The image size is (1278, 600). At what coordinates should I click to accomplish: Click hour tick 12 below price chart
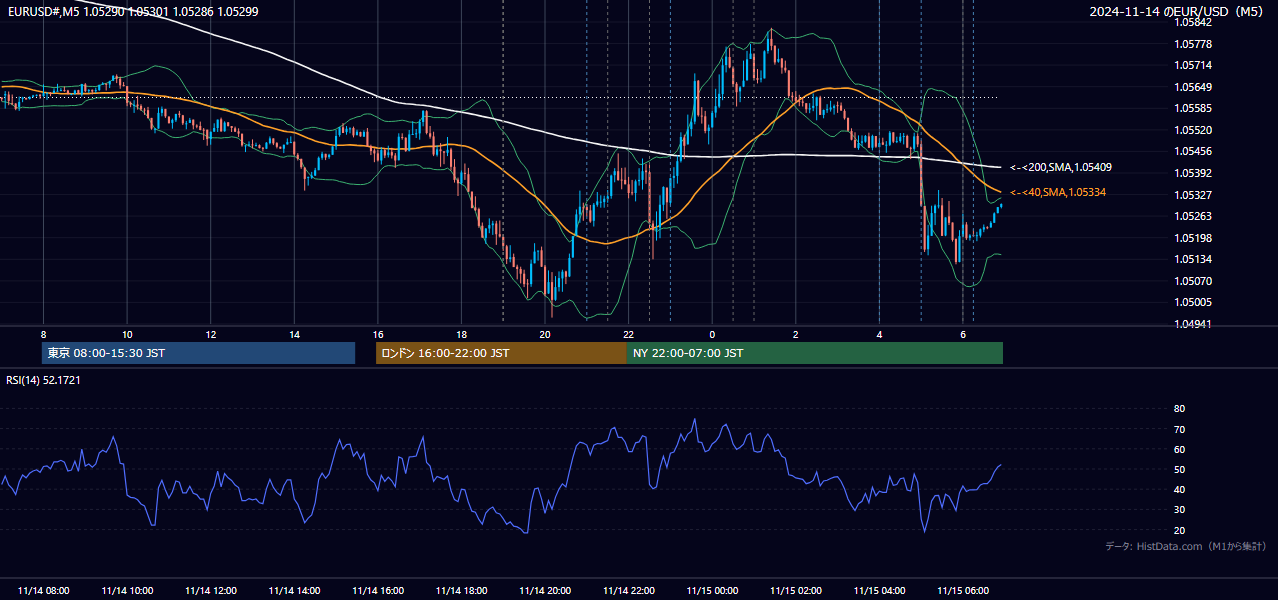(x=210, y=334)
